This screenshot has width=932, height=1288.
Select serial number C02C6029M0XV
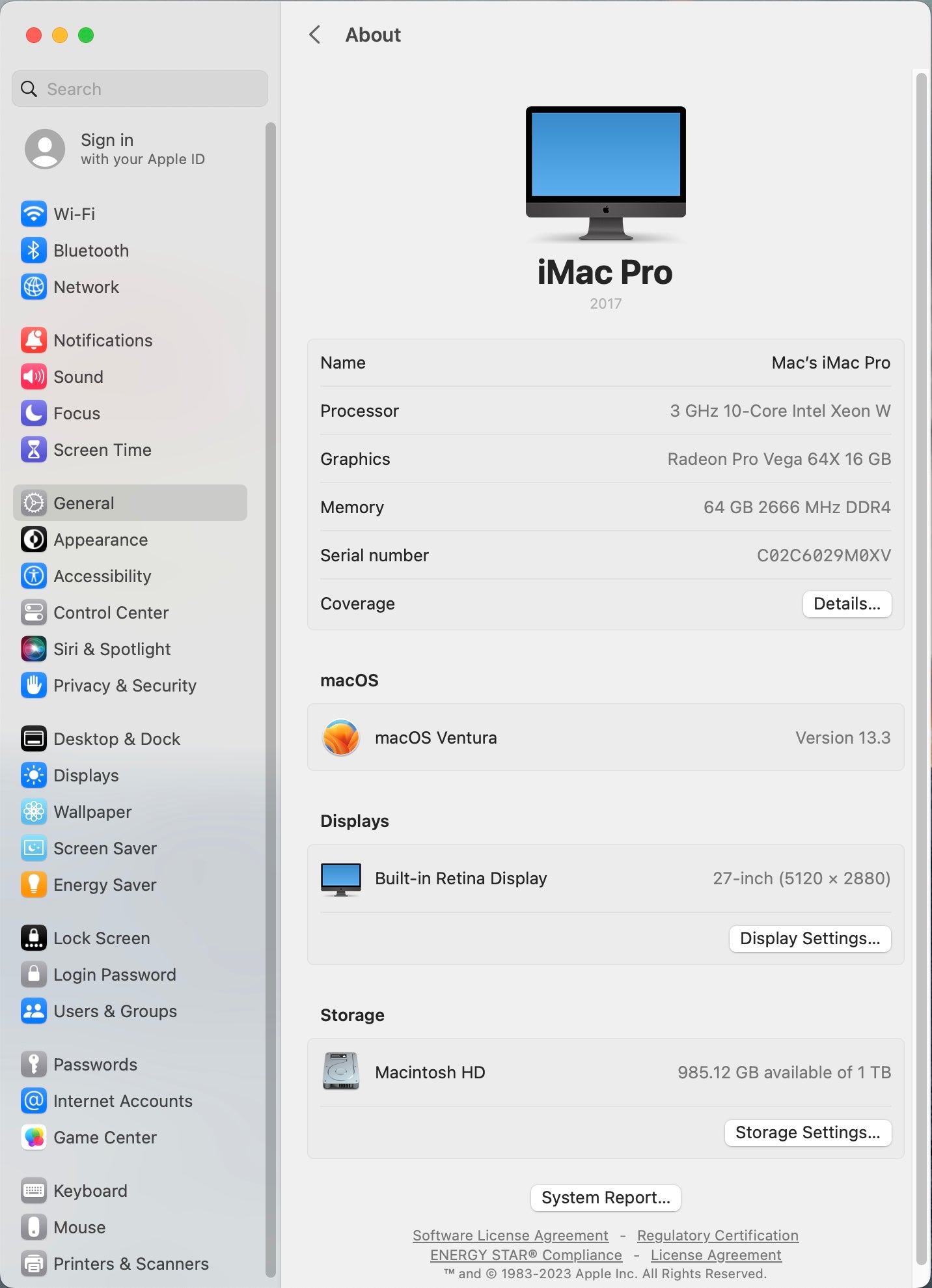pyautogui.click(x=824, y=555)
